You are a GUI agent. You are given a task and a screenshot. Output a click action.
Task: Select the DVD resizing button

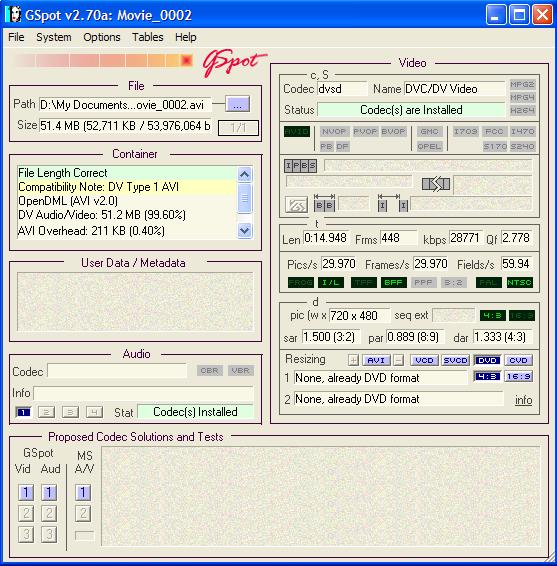coord(487,360)
